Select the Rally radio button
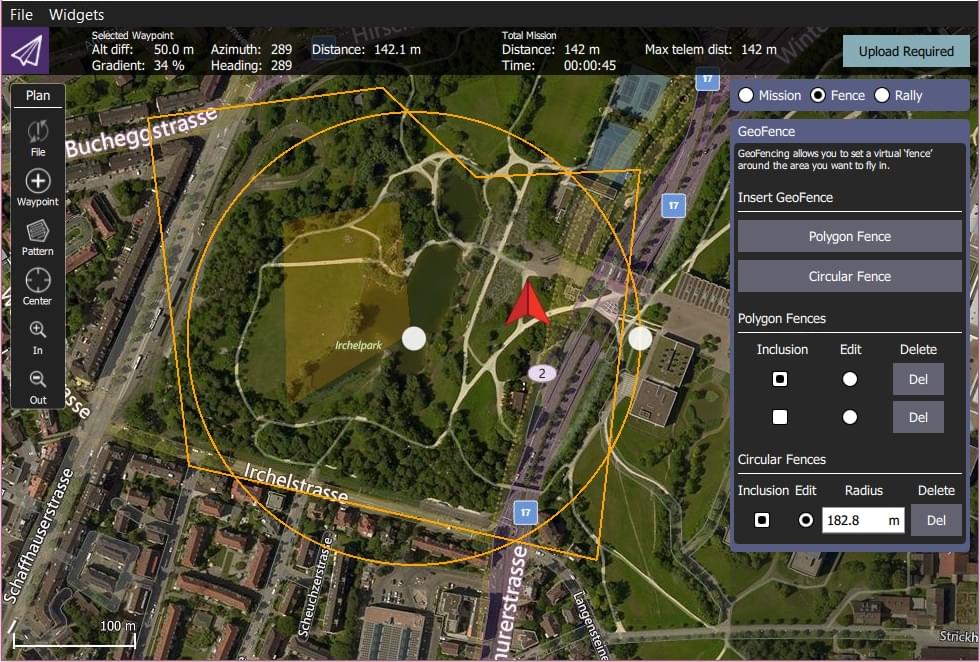Viewport: 980px width, 662px height. (881, 95)
